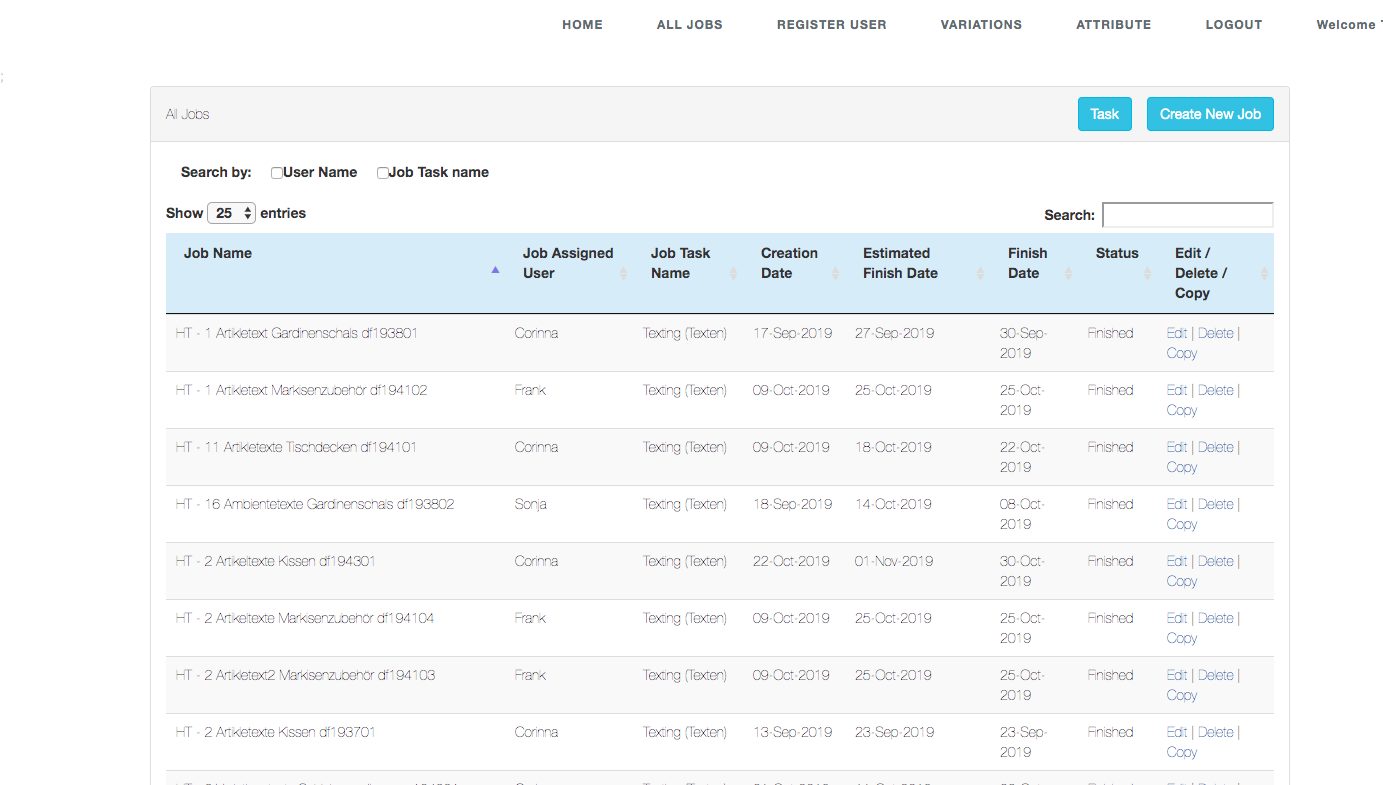Delete the Kissen df193701 job
The width and height of the screenshot is (1383, 785).
tap(1215, 732)
